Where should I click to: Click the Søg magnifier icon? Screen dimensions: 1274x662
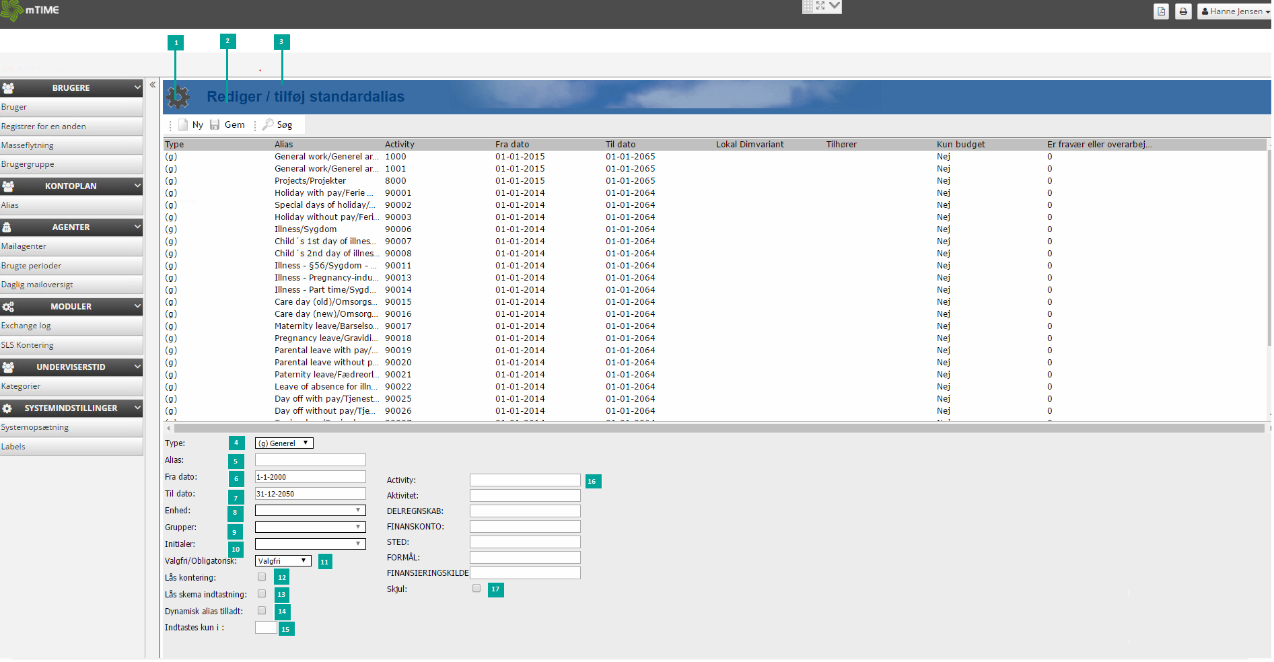[268, 126]
